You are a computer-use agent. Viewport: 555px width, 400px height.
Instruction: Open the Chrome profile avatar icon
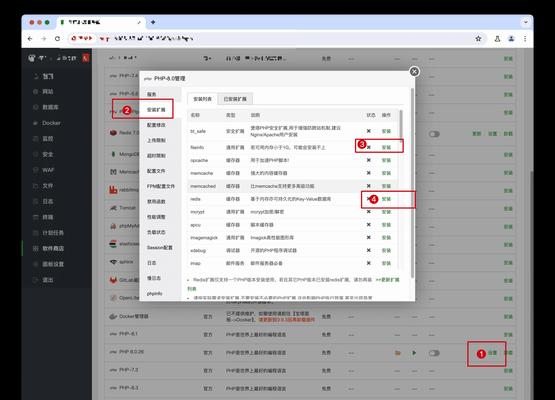[x=511, y=39]
